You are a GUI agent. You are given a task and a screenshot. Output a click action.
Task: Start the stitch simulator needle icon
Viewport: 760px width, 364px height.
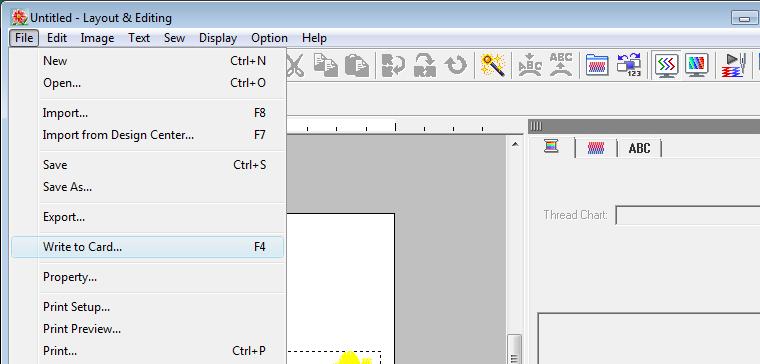[x=733, y=65]
